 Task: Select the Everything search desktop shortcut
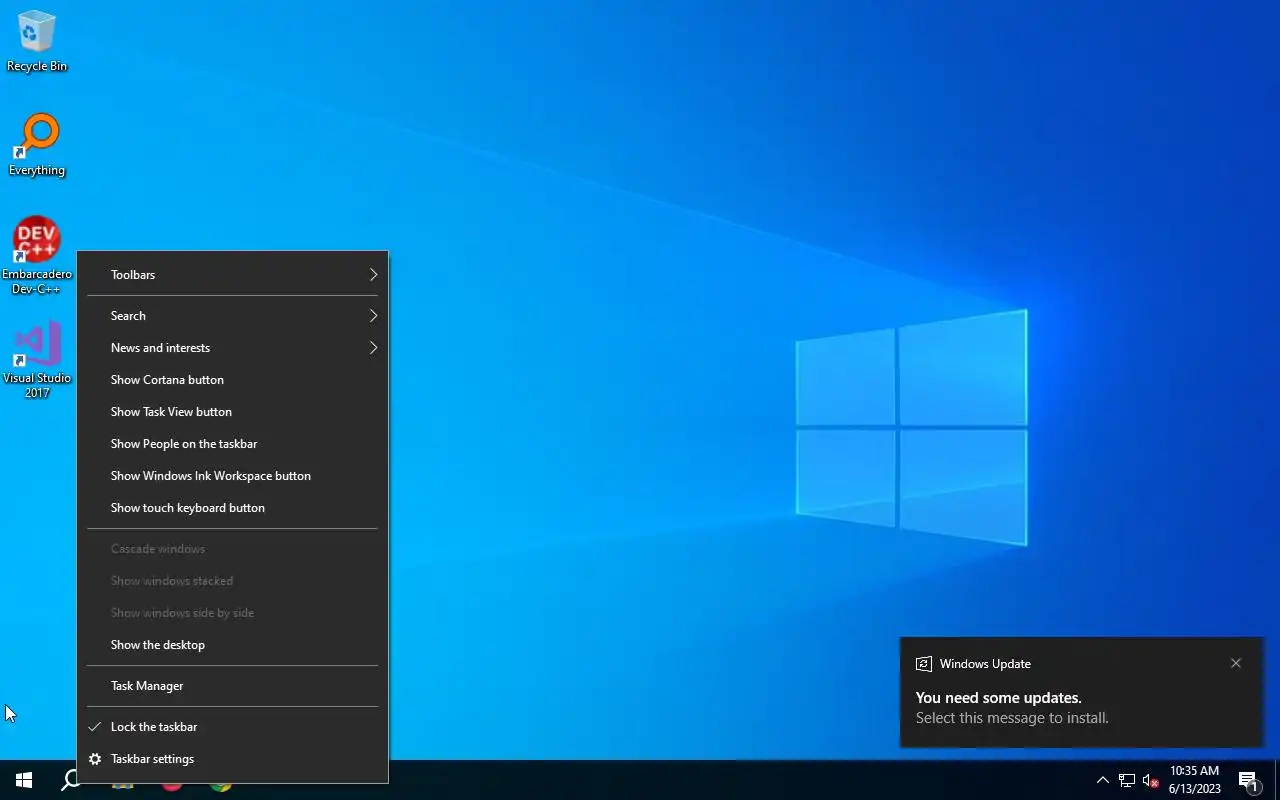click(37, 145)
